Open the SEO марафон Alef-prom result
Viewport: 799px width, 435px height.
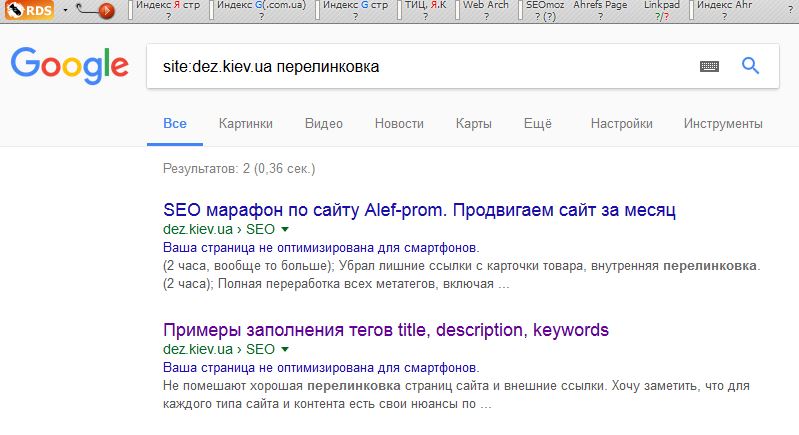(x=419, y=210)
